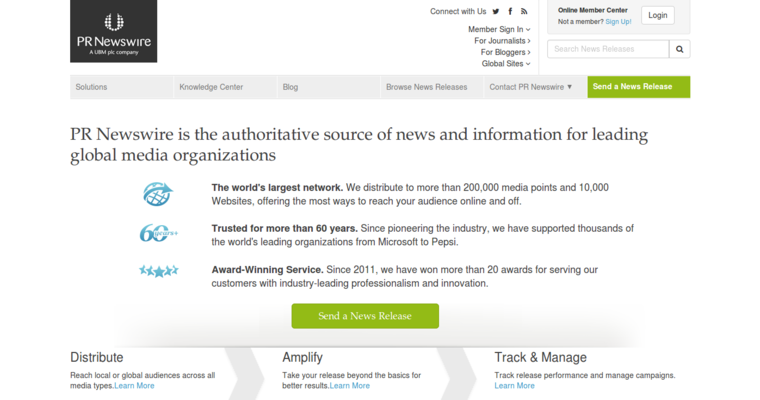The image size is (760, 400).
Task: Click the Online Member Center label
Action: [592, 10]
